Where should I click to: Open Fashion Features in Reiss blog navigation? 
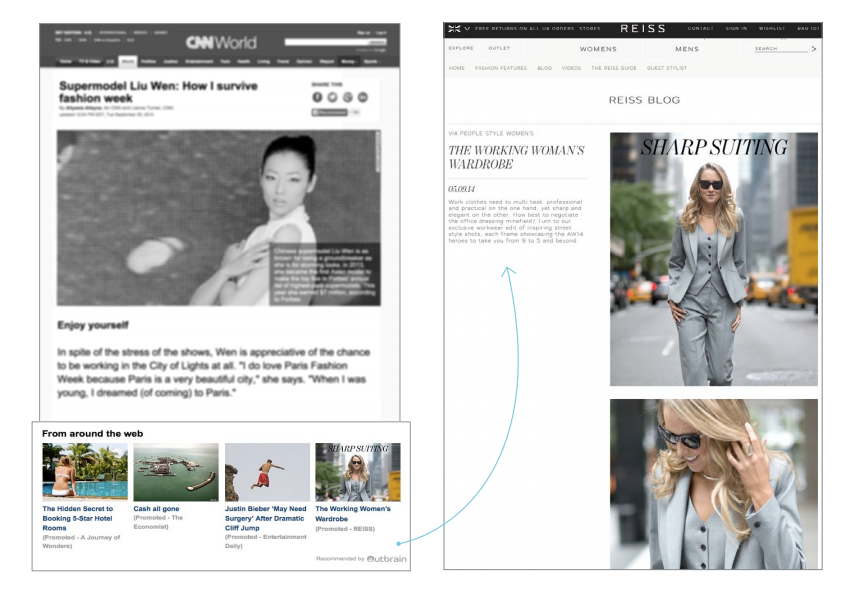(501, 68)
